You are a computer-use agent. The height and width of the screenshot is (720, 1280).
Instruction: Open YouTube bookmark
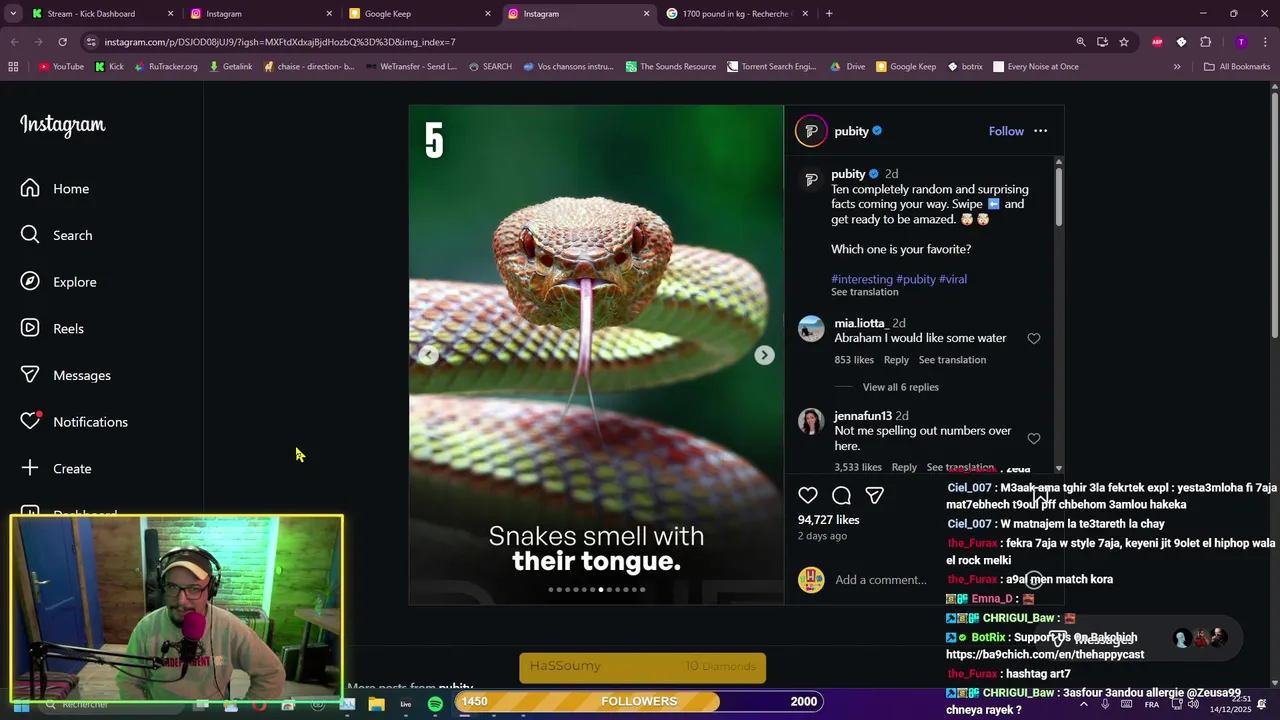tap(62, 67)
